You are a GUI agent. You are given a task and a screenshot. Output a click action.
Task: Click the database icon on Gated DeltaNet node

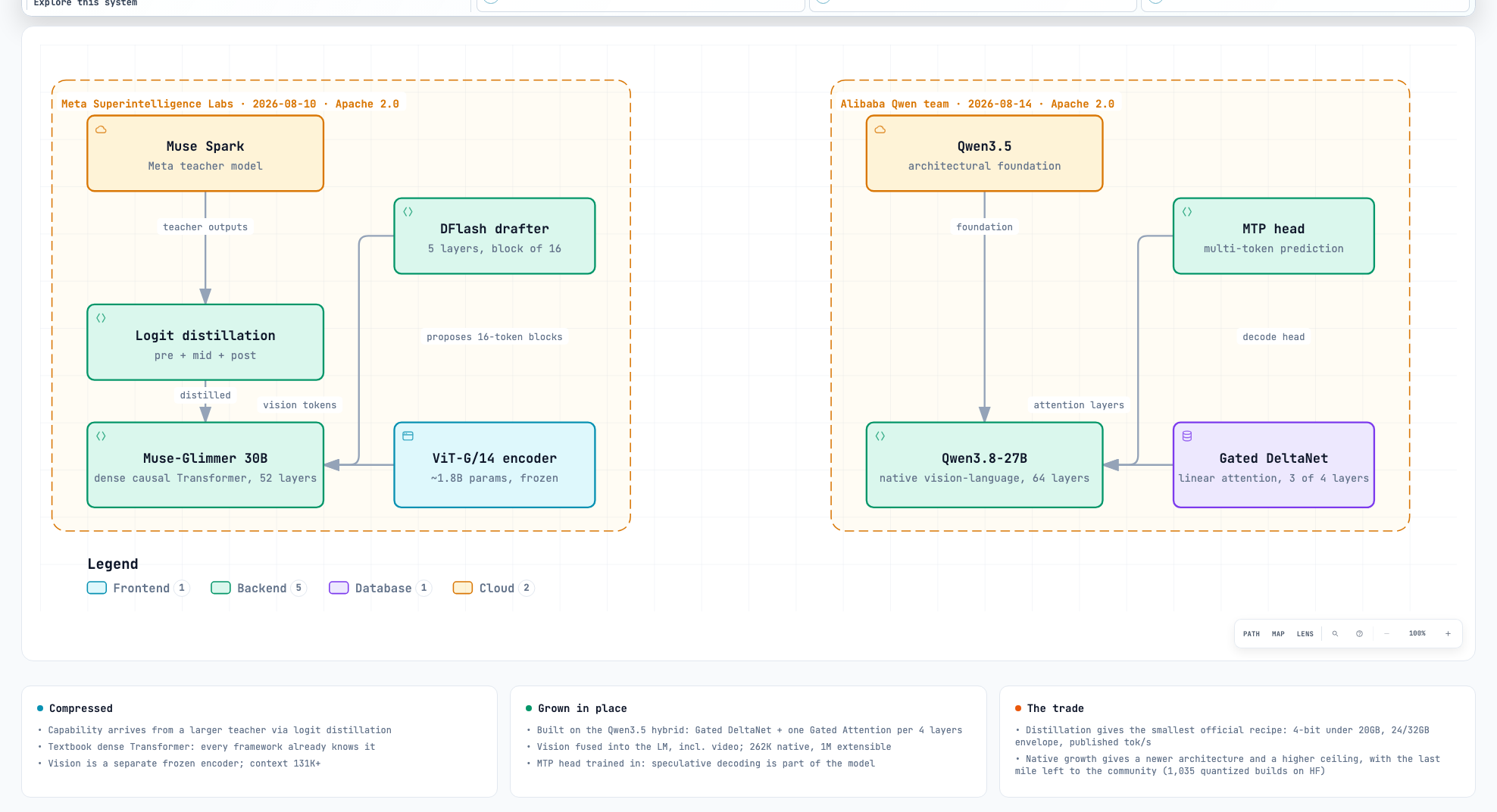point(1187,436)
